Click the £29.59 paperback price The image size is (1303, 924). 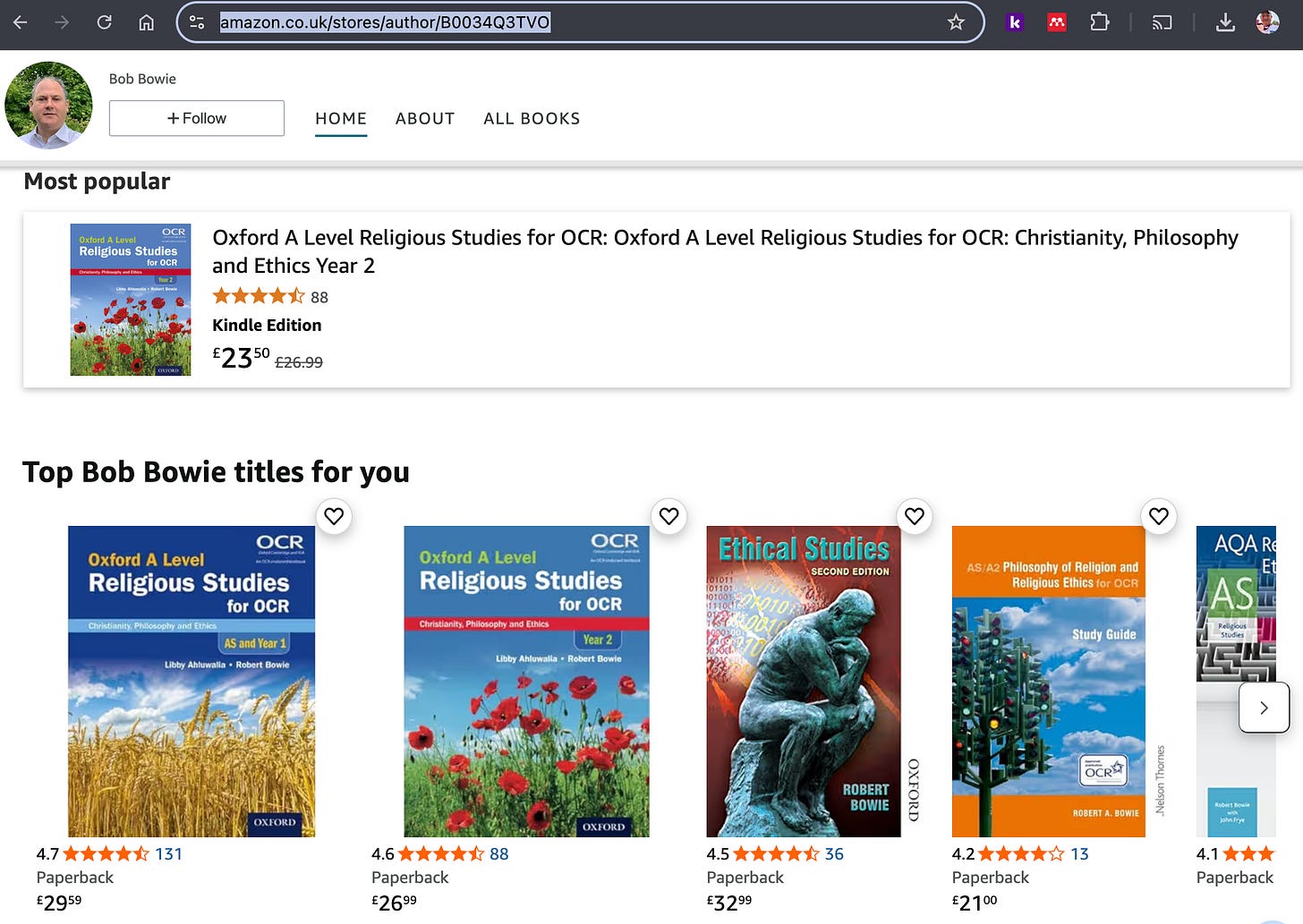pyautogui.click(x=59, y=903)
